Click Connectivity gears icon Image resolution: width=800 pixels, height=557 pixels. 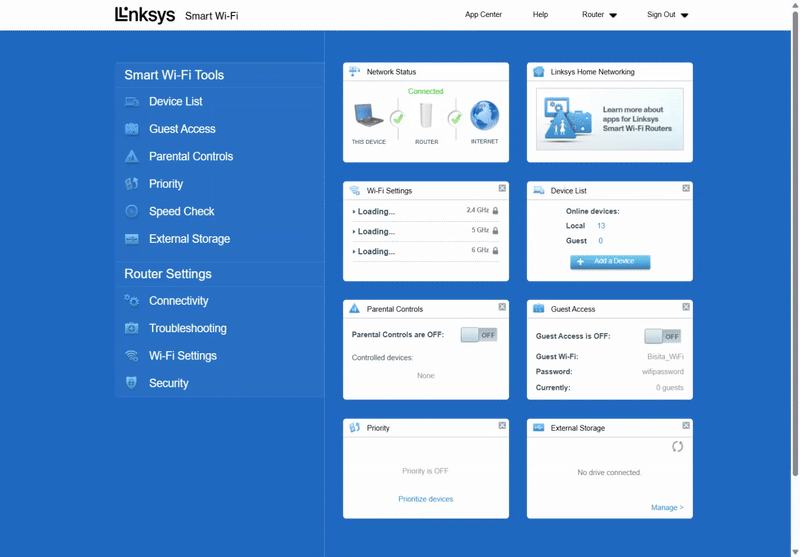[x=132, y=301]
